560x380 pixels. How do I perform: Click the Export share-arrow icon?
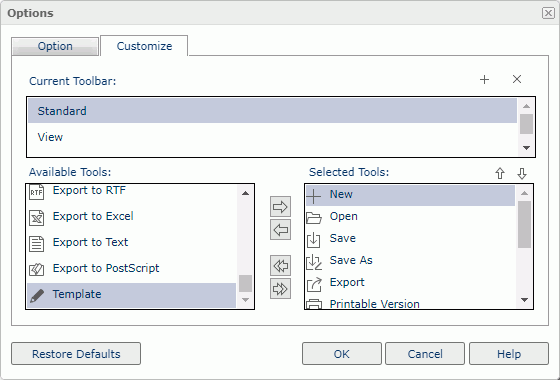tap(314, 284)
